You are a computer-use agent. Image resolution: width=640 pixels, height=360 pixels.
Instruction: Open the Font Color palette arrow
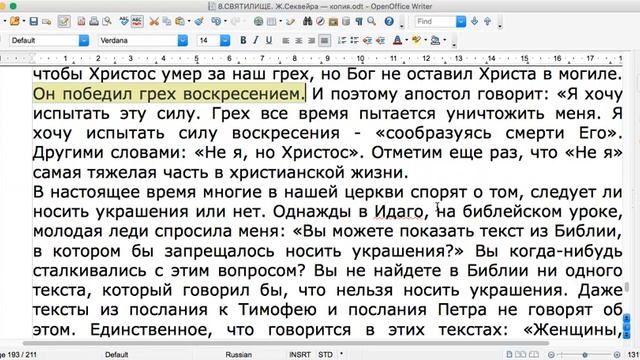(407, 40)
